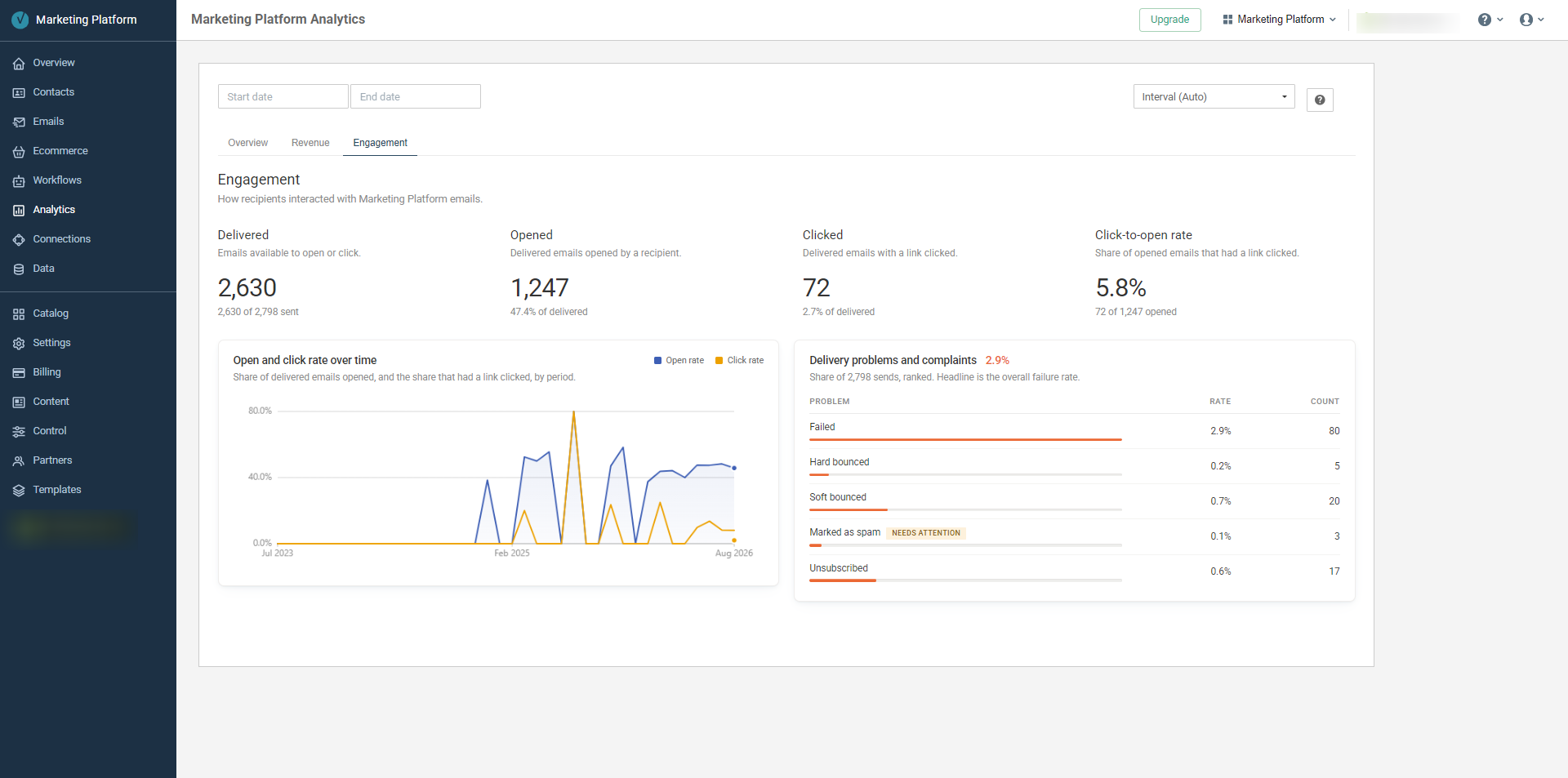Open the help menu in top bar
Screen dimensions: 1568x778
point(1490,20)
